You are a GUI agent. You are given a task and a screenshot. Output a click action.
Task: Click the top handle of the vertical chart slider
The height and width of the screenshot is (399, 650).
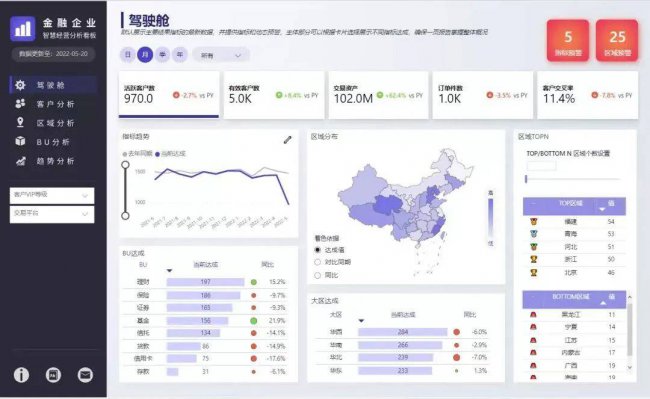125,165
